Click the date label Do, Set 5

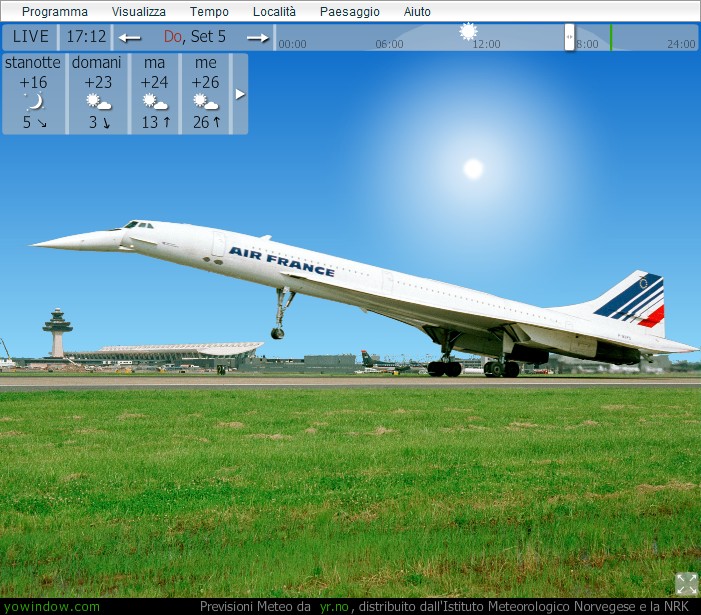[x=194, y=37]
